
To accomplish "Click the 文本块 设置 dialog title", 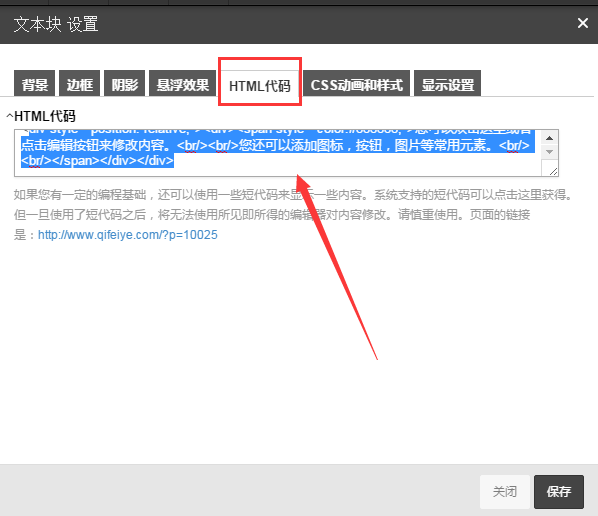I will pos(56,24).
